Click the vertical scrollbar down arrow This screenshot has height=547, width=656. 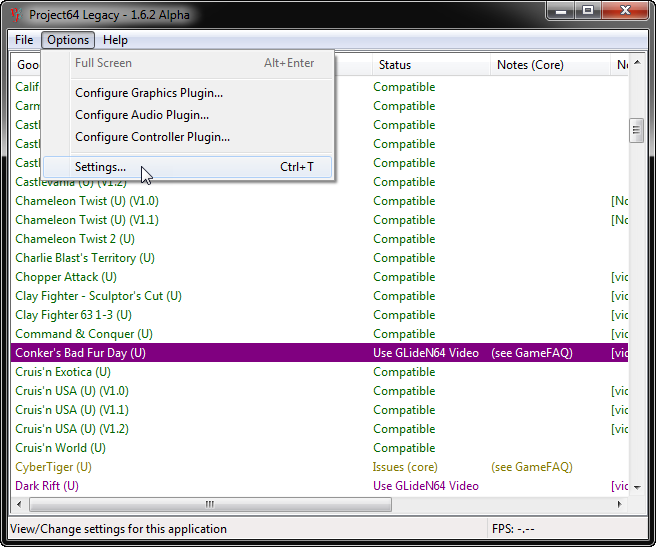click(637, 487)
